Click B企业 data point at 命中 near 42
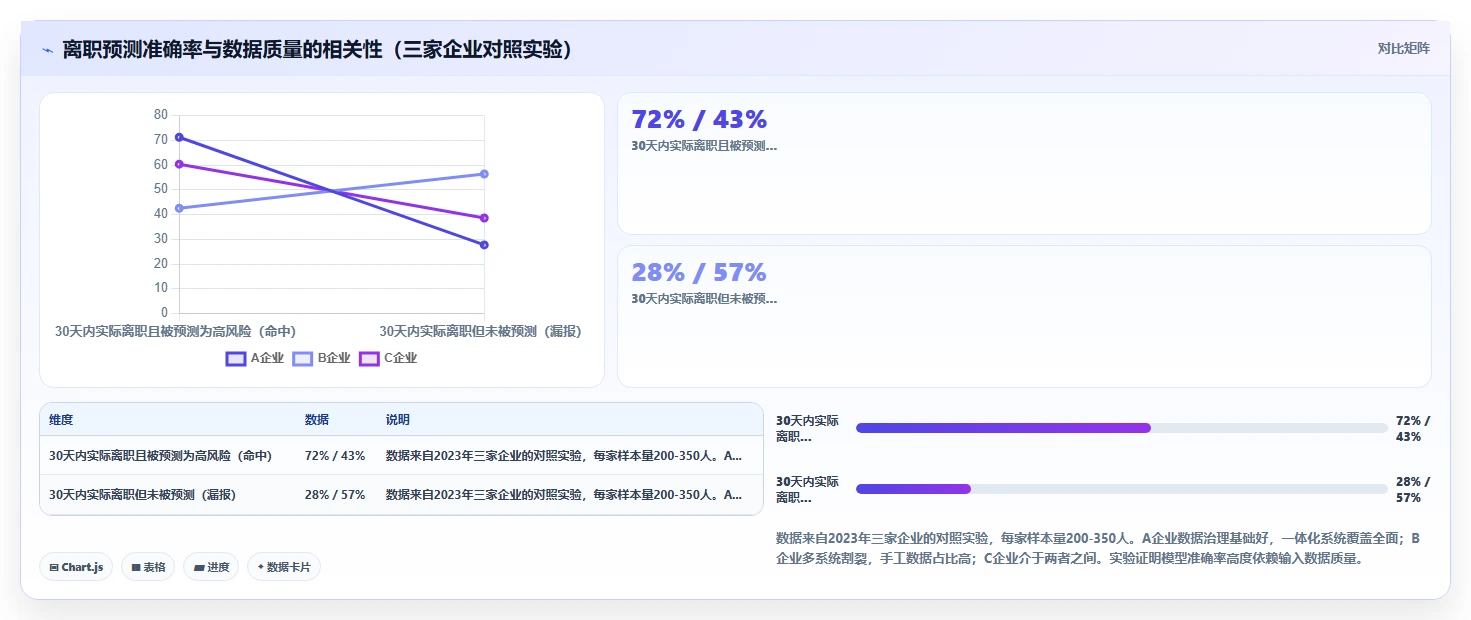This screenshot has width=1471, height=620. pos(179,208)
